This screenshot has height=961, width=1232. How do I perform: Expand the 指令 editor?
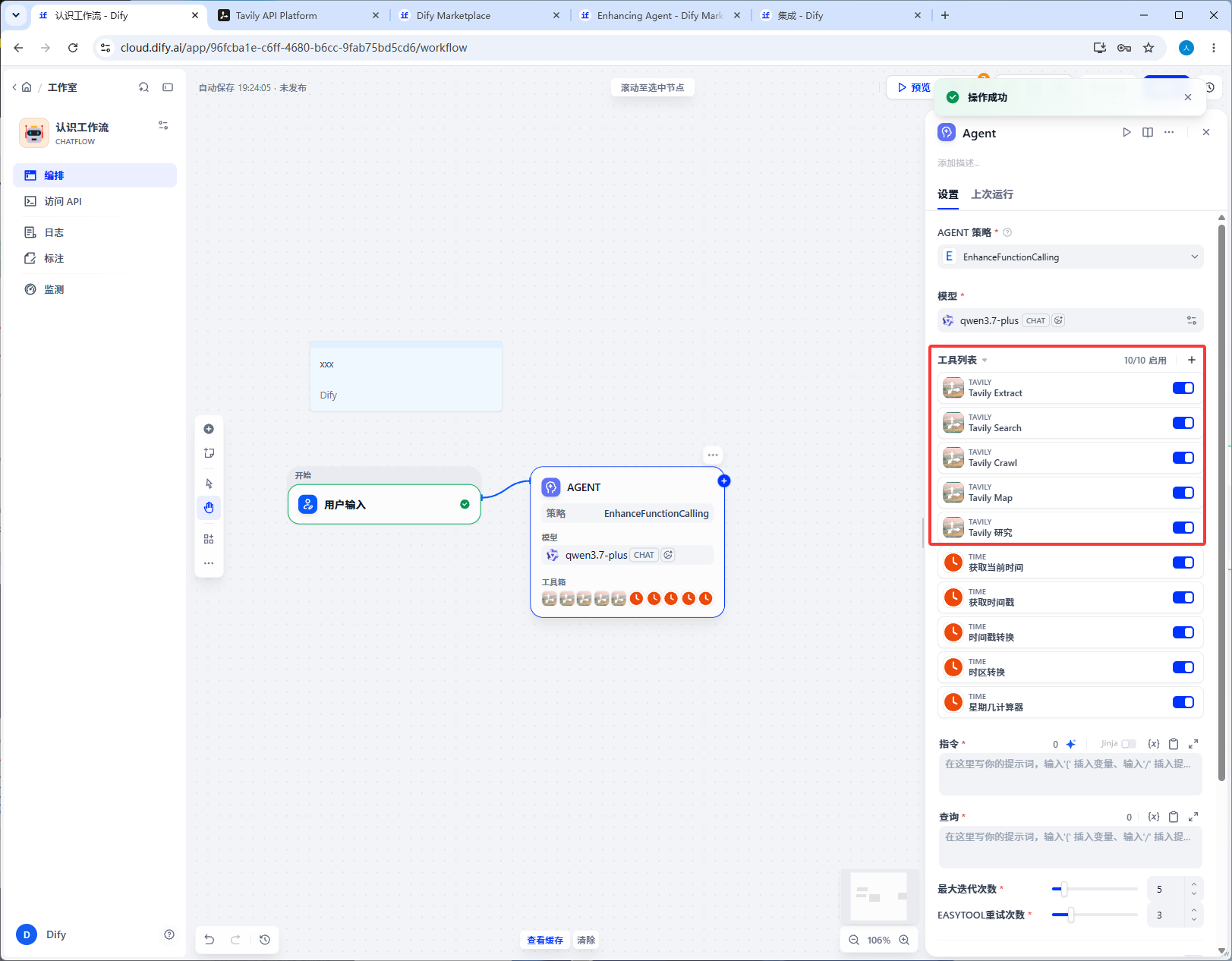tap(1193, 744)
